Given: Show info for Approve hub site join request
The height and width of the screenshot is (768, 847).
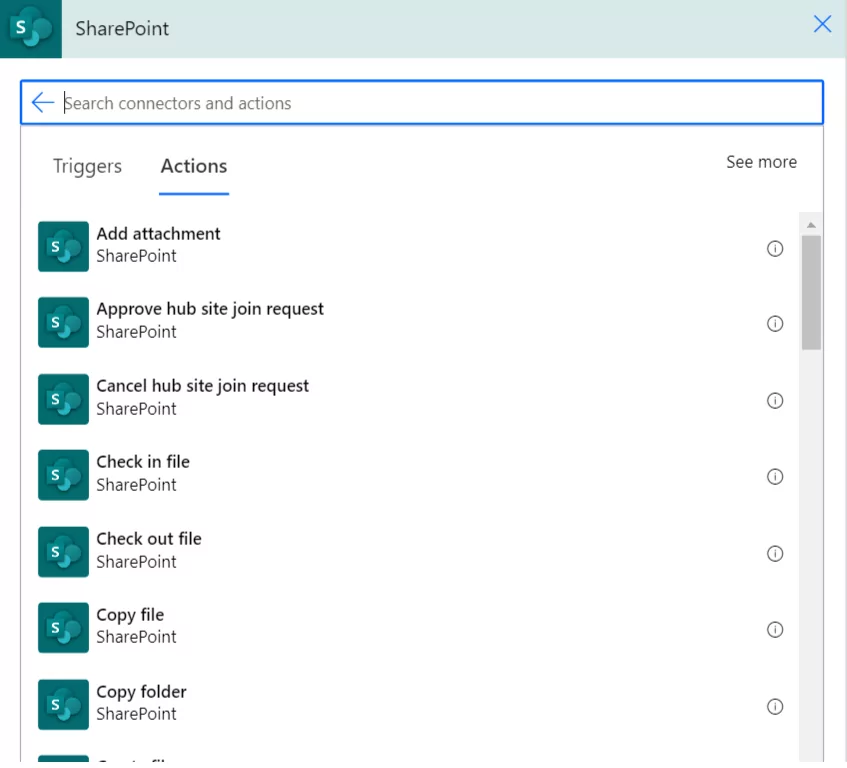Looking at the screenshot, I should [775, 324].
